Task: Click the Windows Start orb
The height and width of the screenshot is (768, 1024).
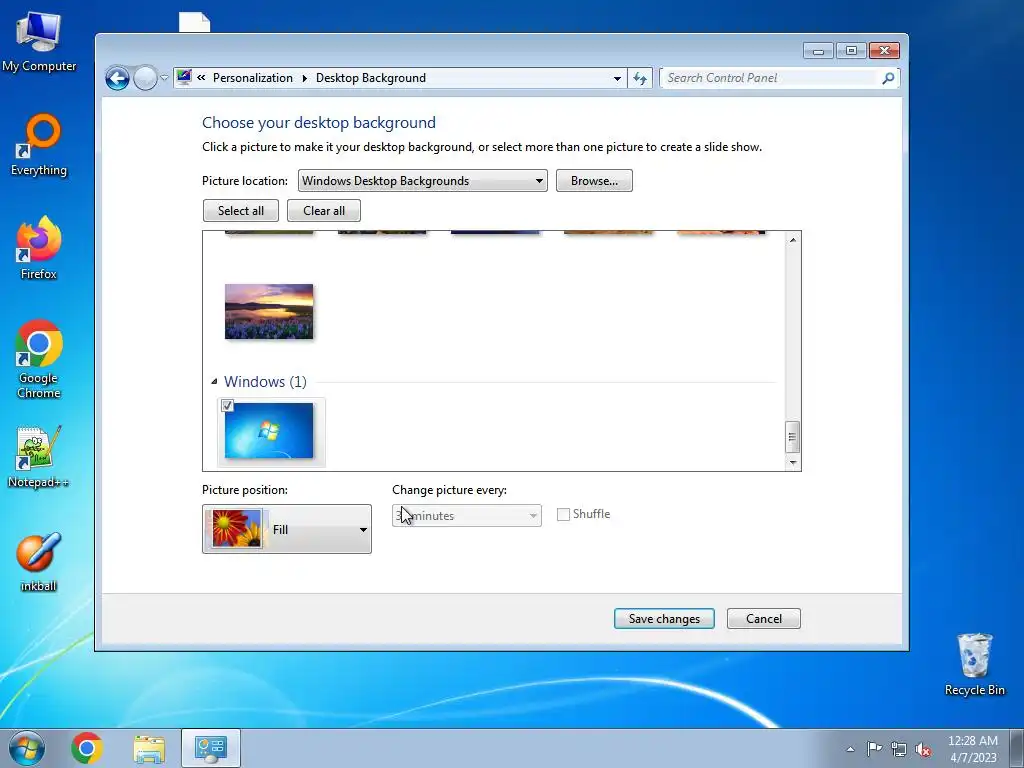Action: tap(27, 748)
